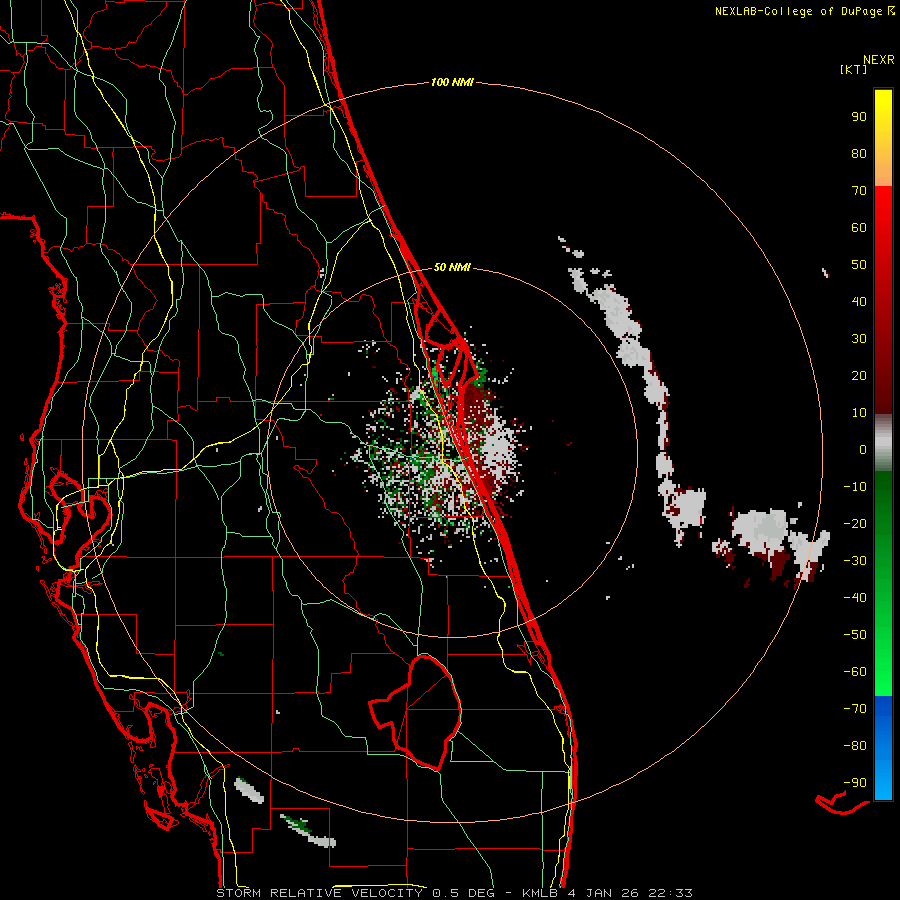This screenshot has width=900, height=900.
Task: Pick the blue bottom segment of the color bar
Action: [x=883, y=748]
